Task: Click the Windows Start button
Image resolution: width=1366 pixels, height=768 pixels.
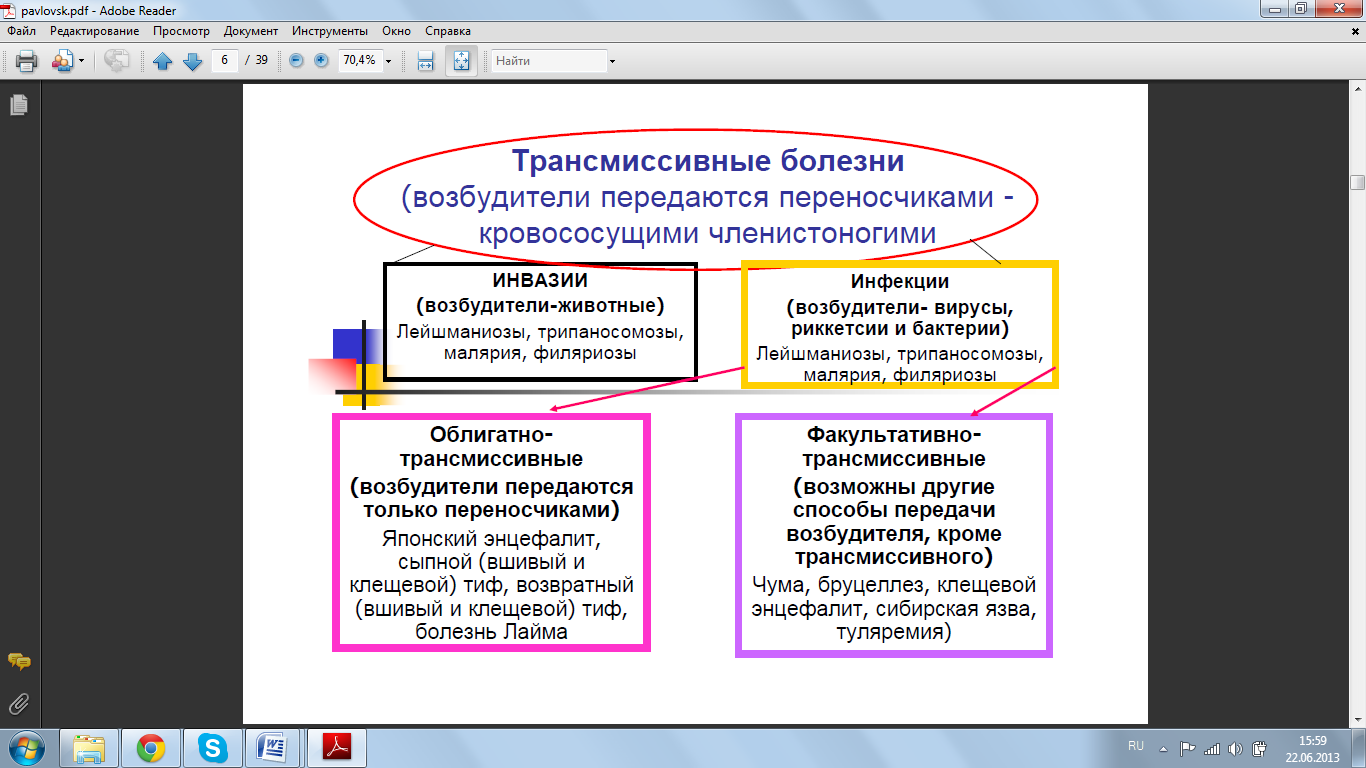Action: pos(26,748)
